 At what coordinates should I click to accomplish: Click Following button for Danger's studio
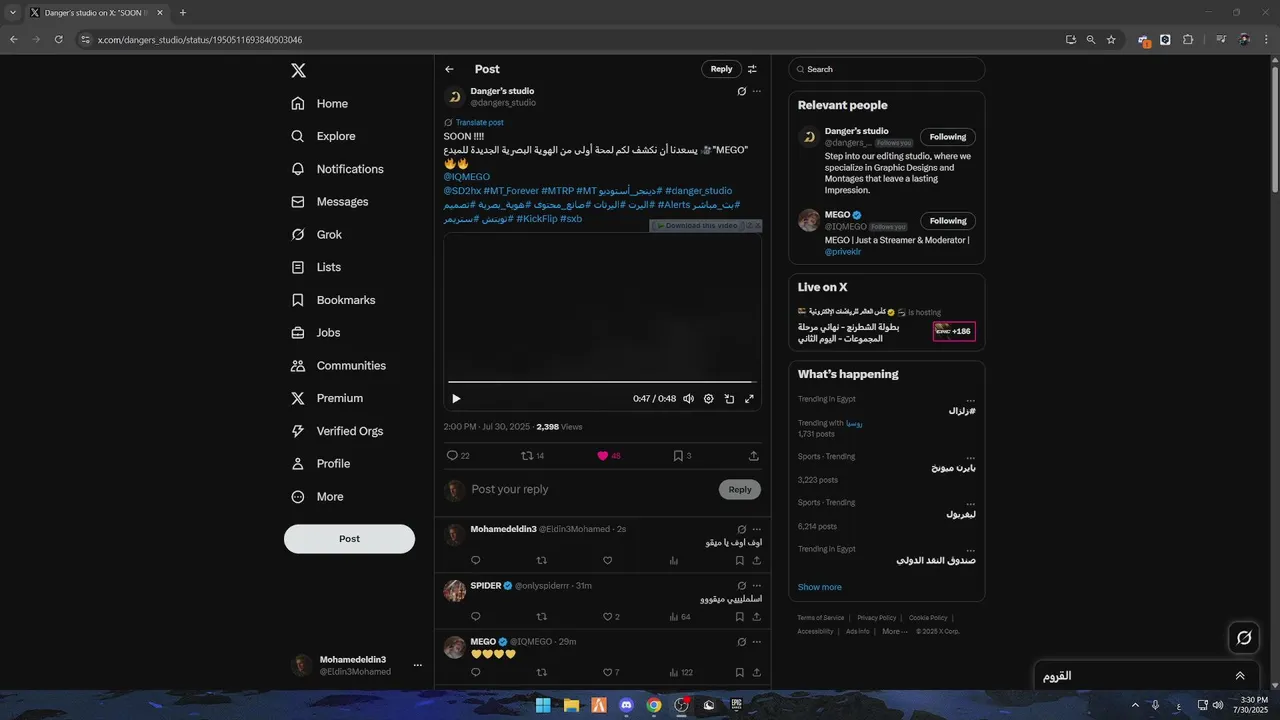948,137
